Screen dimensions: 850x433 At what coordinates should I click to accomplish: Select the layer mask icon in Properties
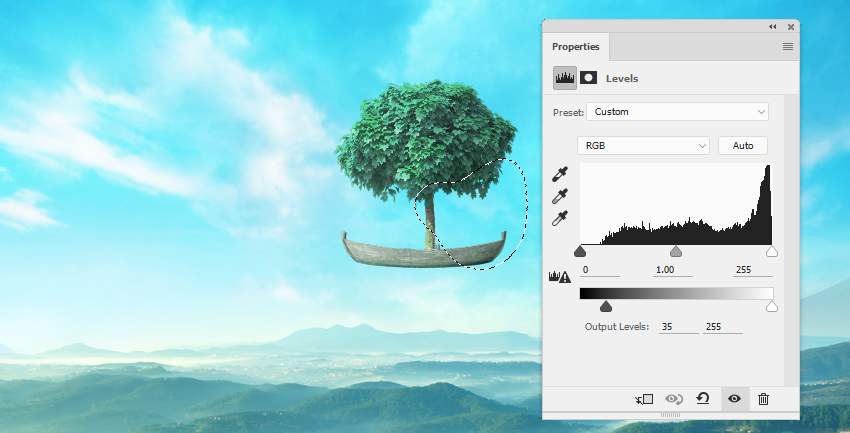click(588, 78)
